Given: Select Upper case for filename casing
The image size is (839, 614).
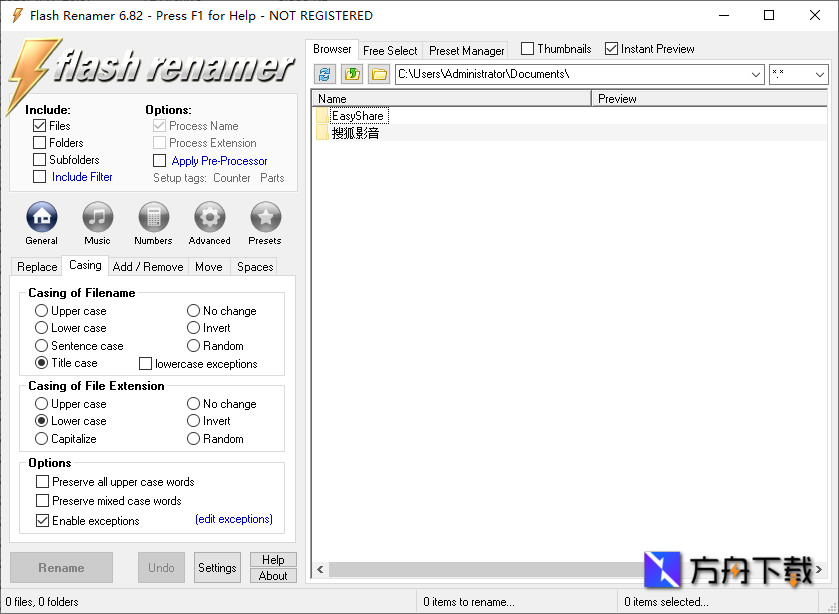Looking at the screenshot, I should pos(40,310).
